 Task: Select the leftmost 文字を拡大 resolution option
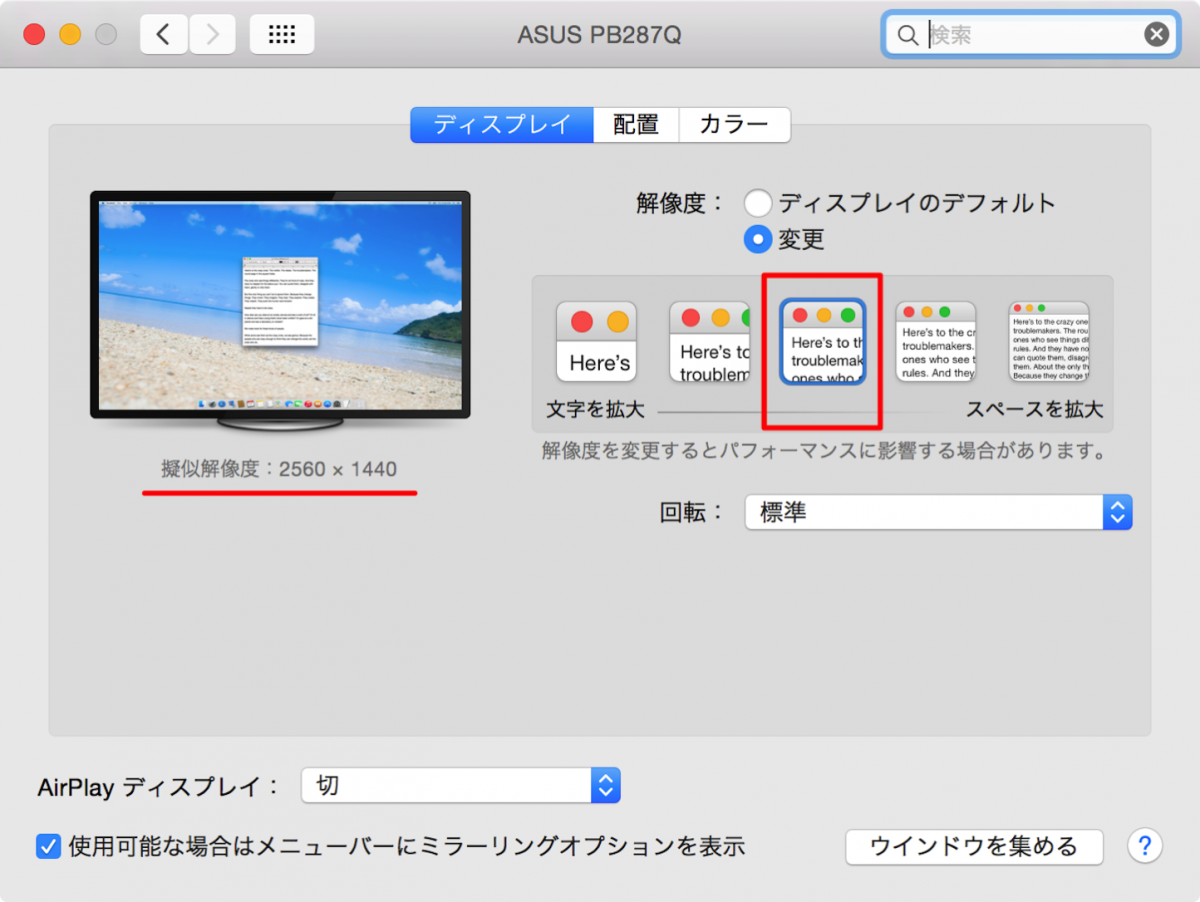click(x=596, y=340)
